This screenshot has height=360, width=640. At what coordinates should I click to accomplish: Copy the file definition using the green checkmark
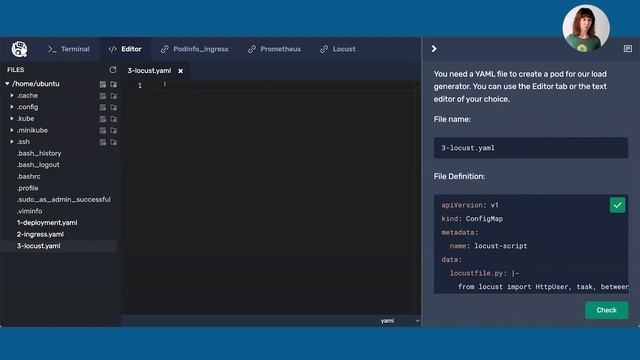617,205
